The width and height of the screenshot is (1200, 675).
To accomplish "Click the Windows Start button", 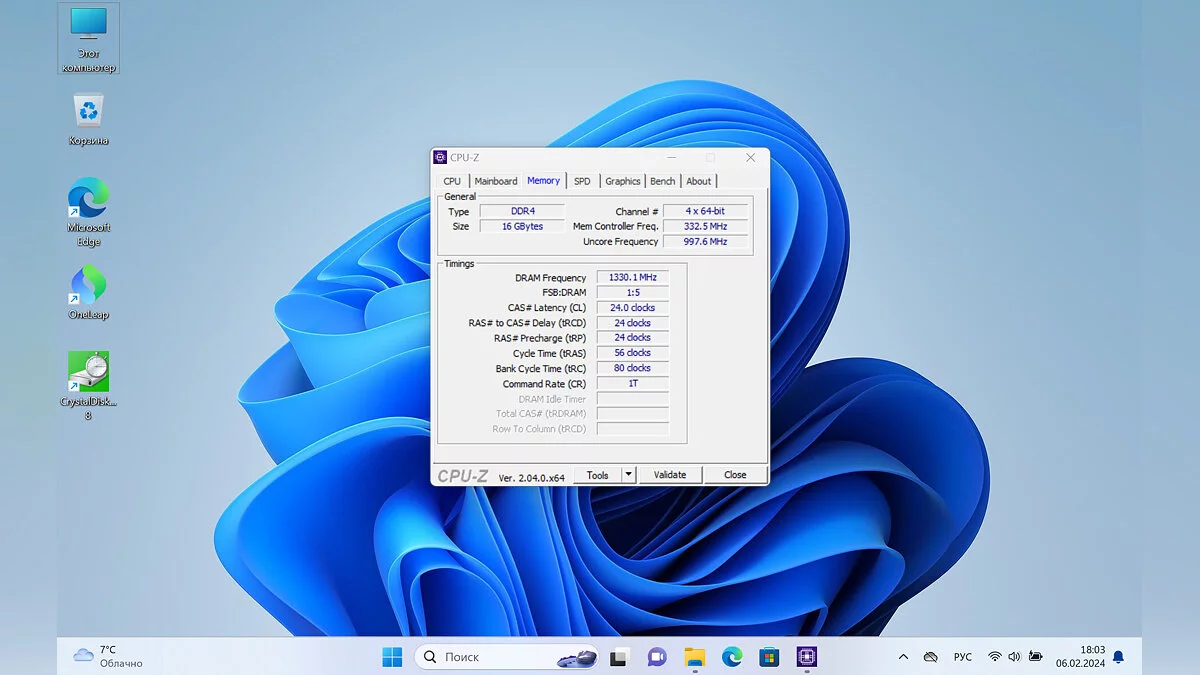I will pos(392,657).
